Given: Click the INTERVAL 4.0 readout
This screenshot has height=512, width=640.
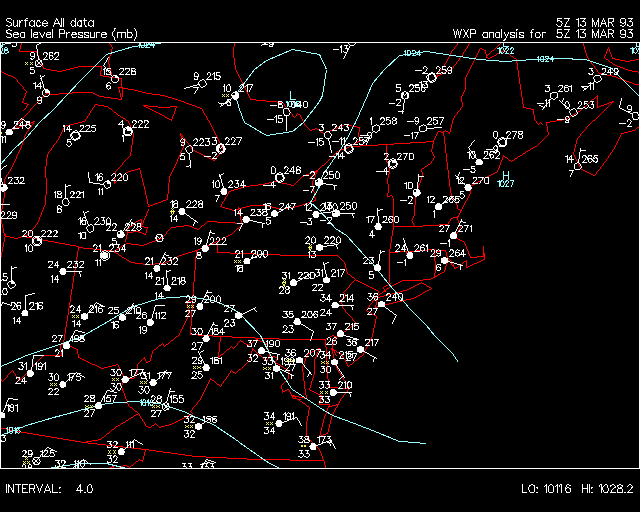Looking at the screenshot, I should coord(50,489).
